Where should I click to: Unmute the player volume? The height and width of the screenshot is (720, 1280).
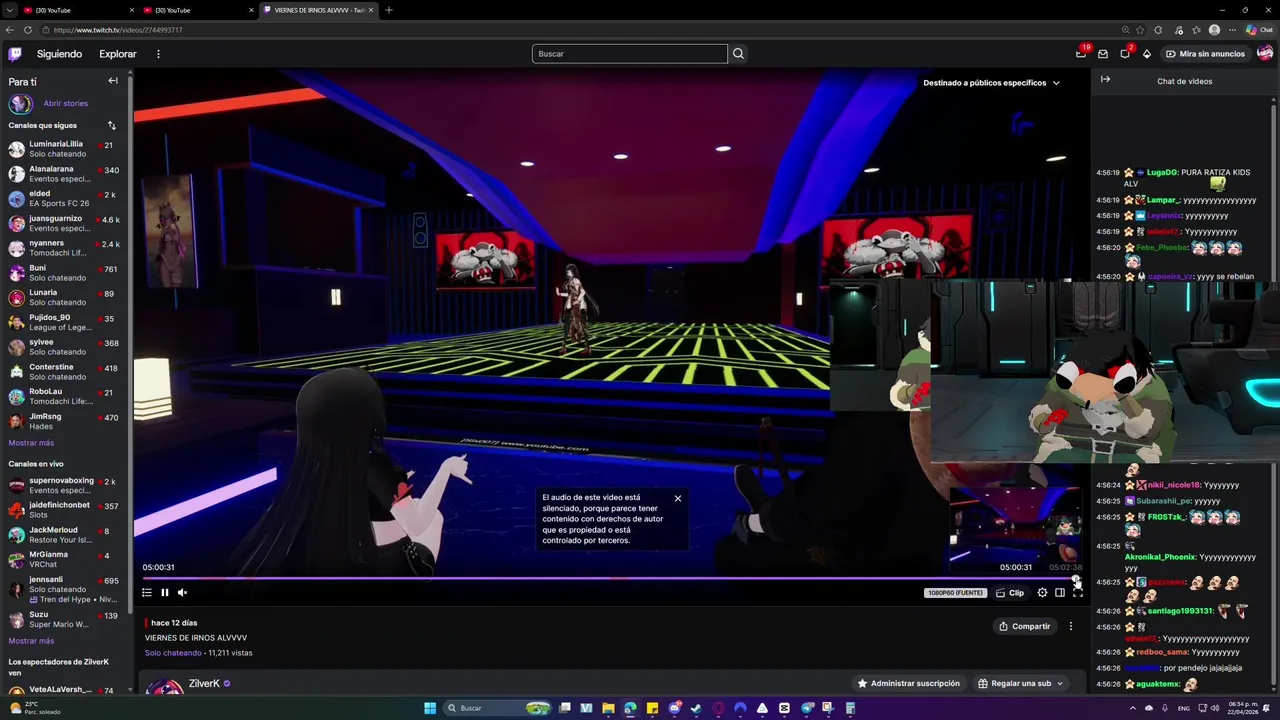(x=182, y=593)
